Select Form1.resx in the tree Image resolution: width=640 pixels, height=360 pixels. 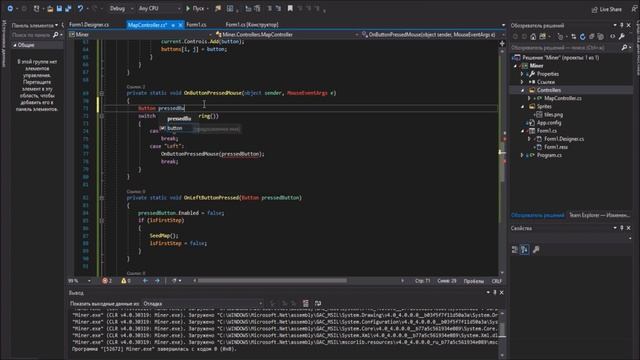(556, 147)
